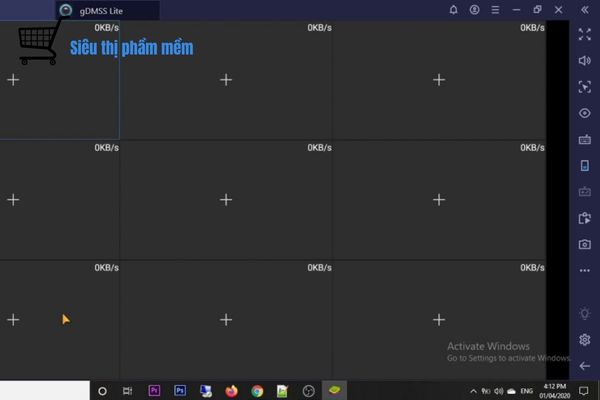Enter fullscreen mode from side toolbar
Screen dimensions: 600x400
pyautogui.click(x=584, y=34)
